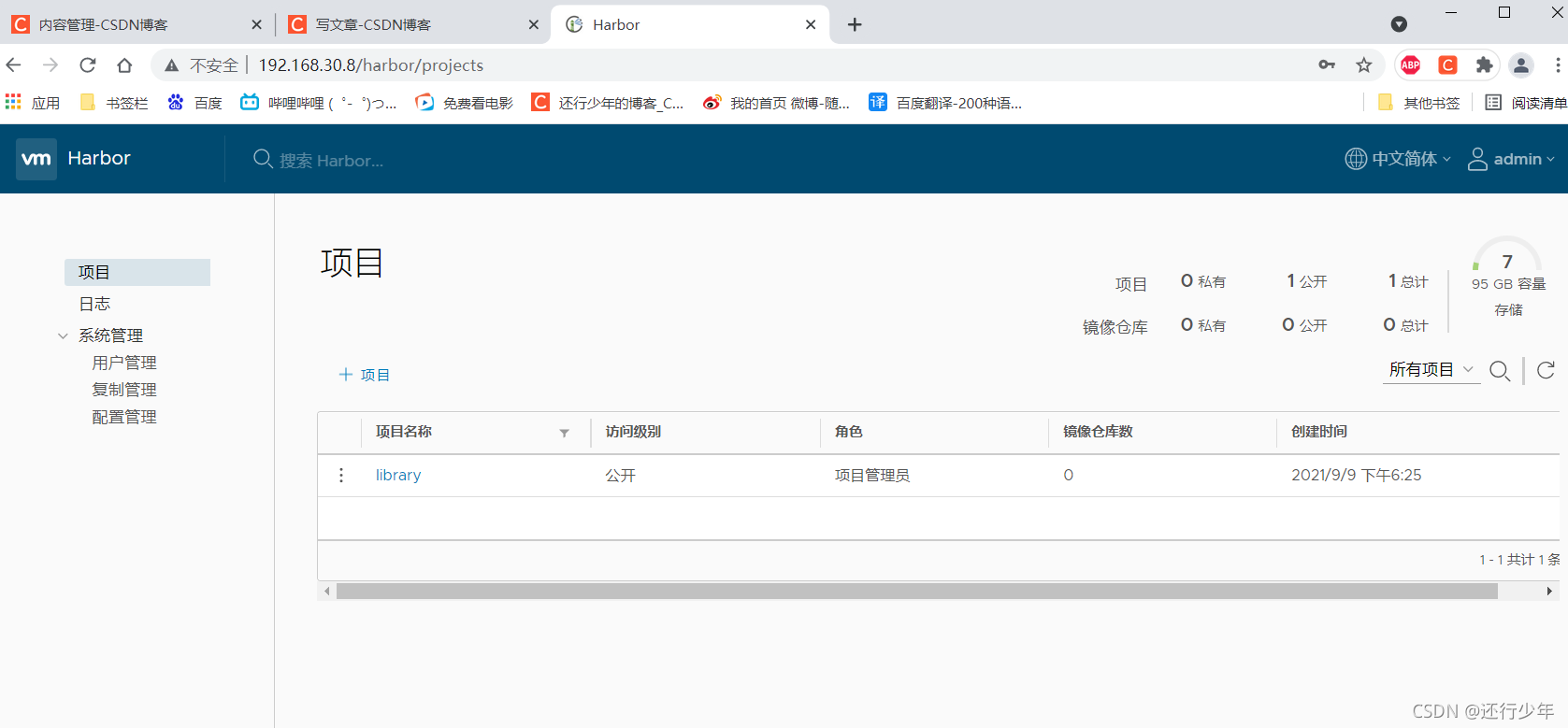The width and height of the screenshot is (1568, 728).
Task: Open the apps grid in bookmarks bar
Action: point(13,102)
